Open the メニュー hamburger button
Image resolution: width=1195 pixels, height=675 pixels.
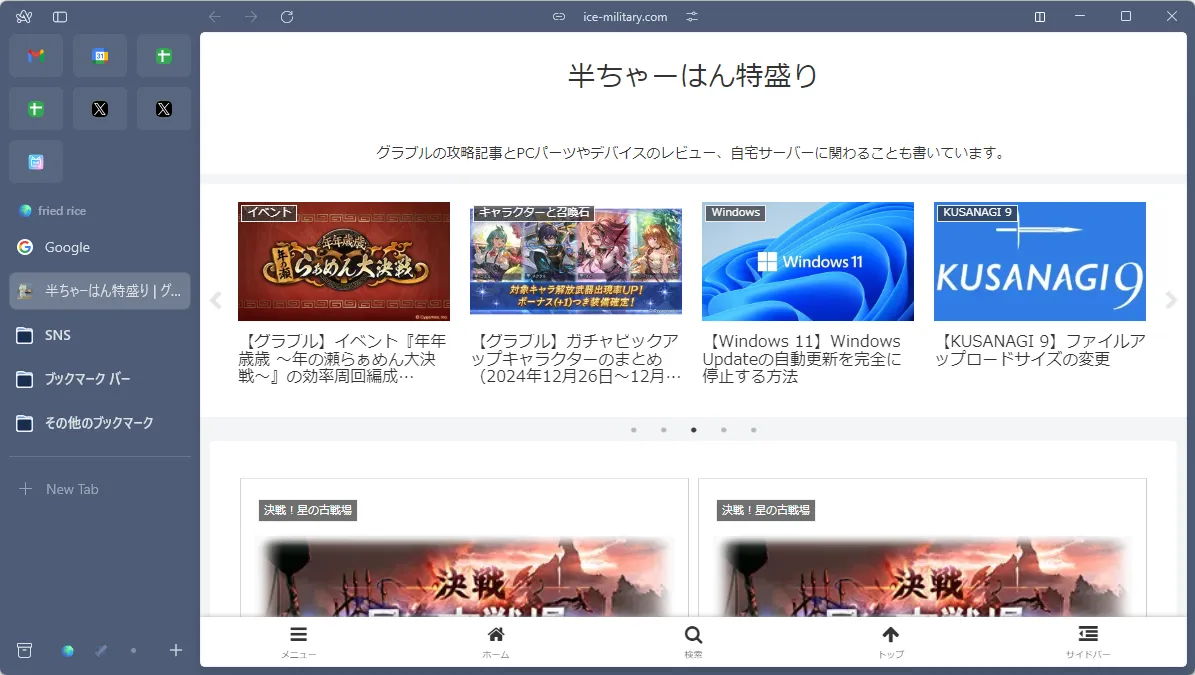[299, 642]
